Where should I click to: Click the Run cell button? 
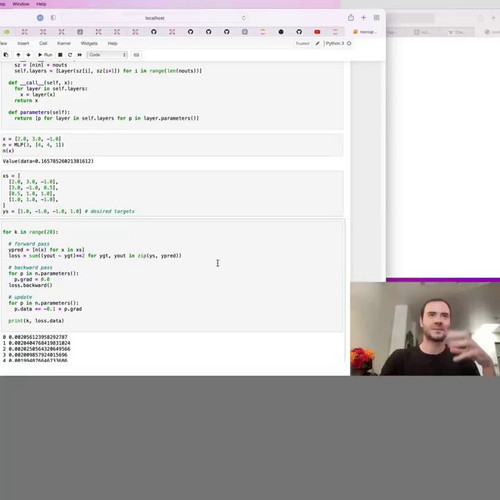point(45,55)
